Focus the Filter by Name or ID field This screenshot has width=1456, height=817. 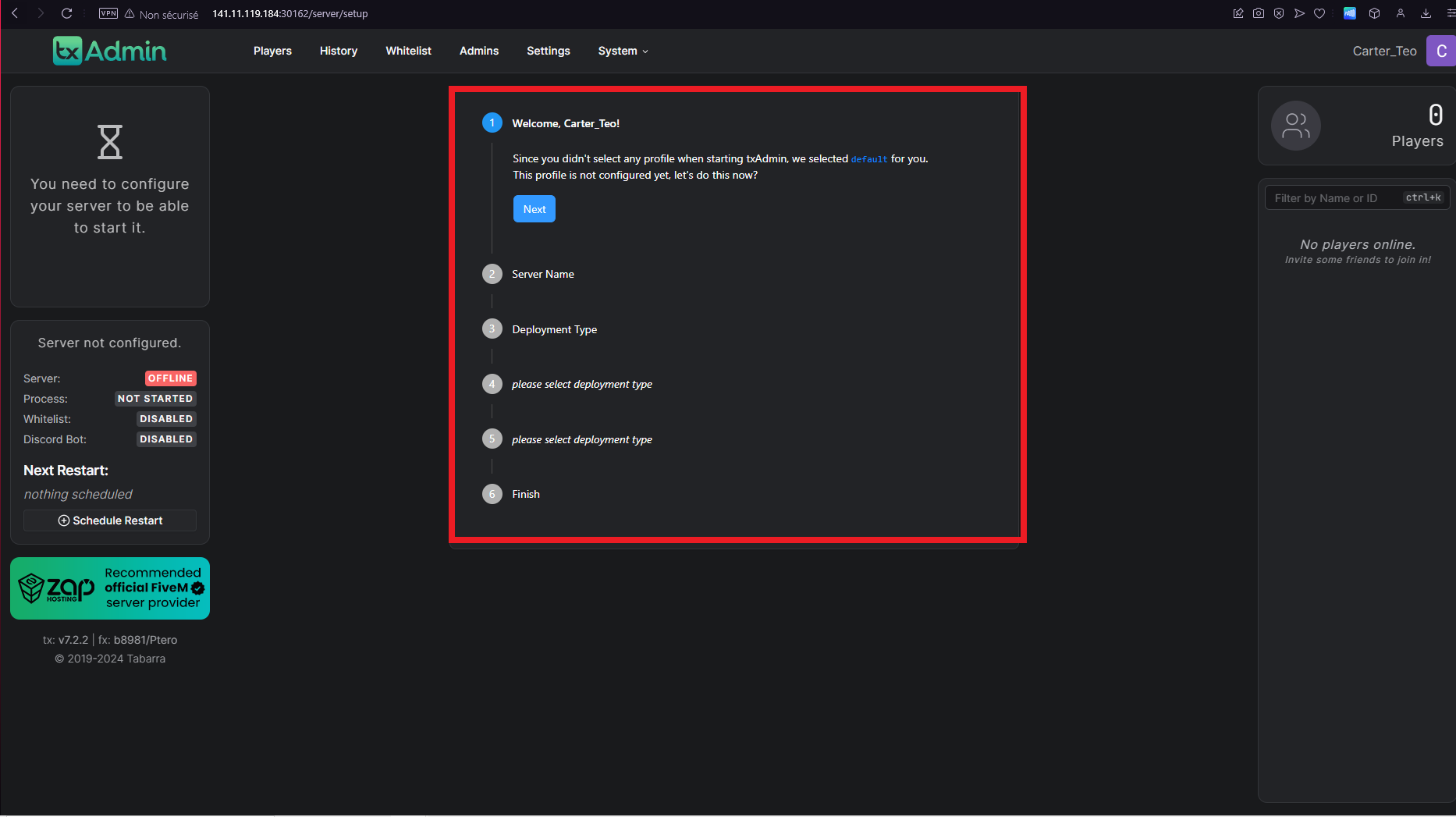tap(1334, 198)
